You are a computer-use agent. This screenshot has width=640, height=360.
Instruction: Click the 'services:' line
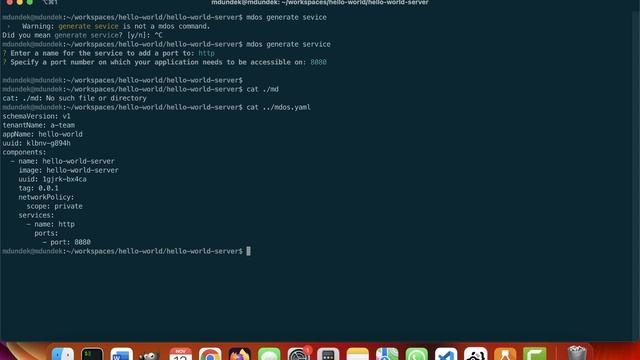36,215
